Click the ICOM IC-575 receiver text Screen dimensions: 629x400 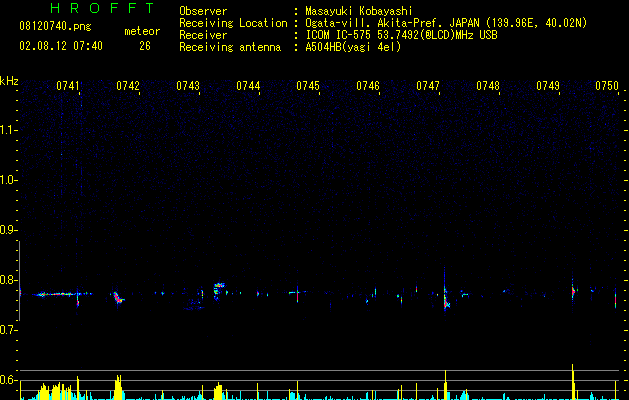401,35
